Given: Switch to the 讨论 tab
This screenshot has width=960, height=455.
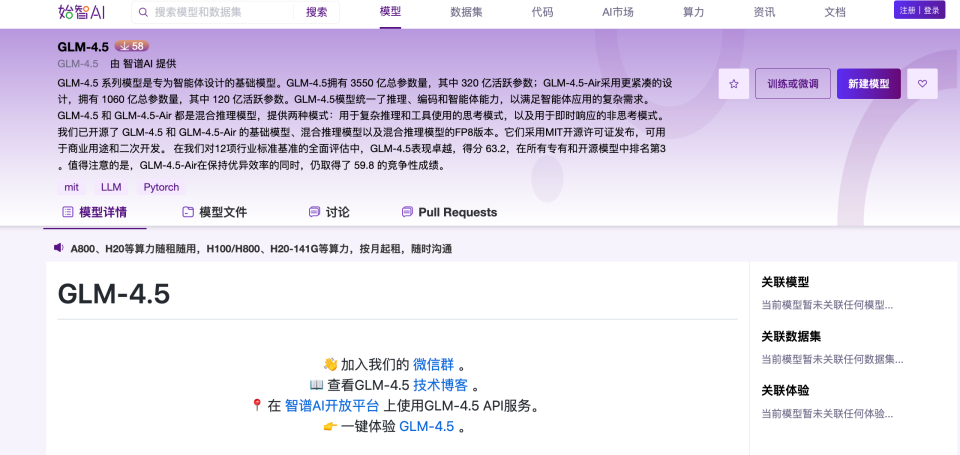Looking at the screenshot, I should [x=329, y=212].
